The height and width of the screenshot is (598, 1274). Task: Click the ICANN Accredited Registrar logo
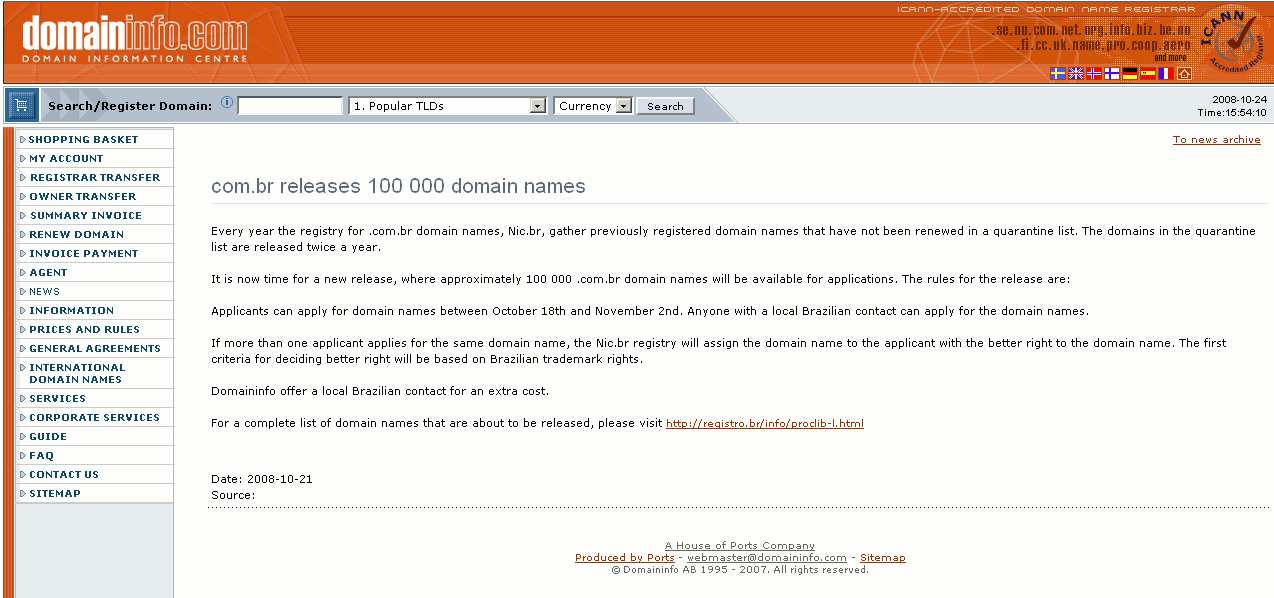(1234, 41)
